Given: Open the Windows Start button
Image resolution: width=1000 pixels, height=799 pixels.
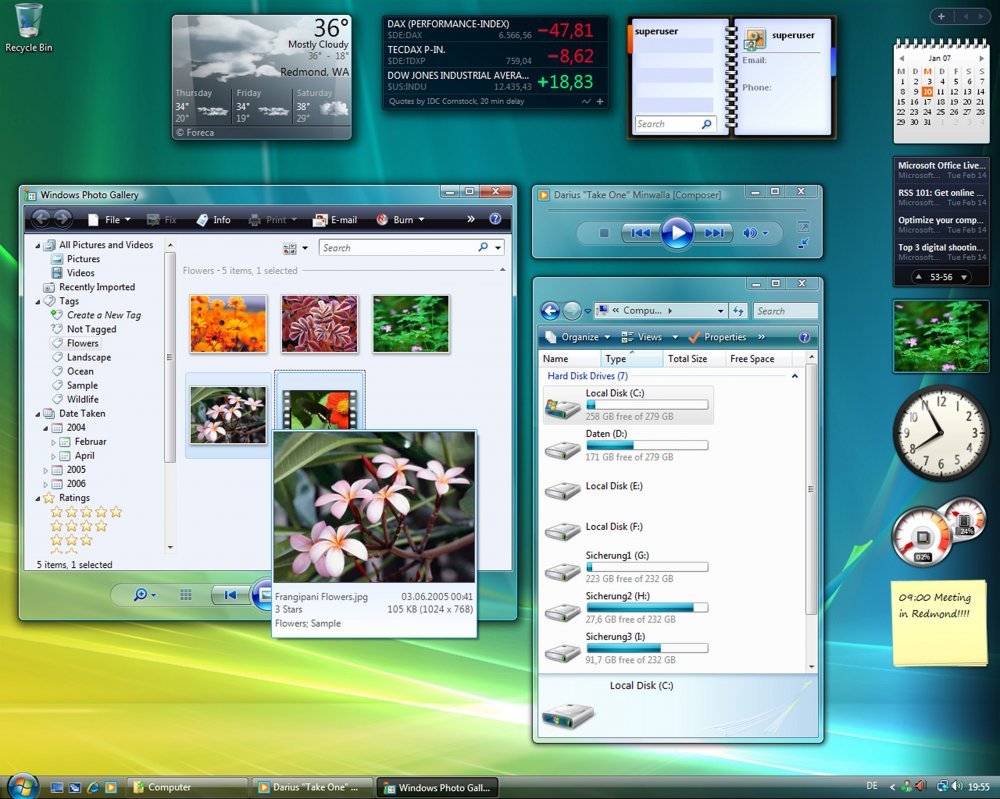Looking at the screenshot, I should (x=22, y=786).
